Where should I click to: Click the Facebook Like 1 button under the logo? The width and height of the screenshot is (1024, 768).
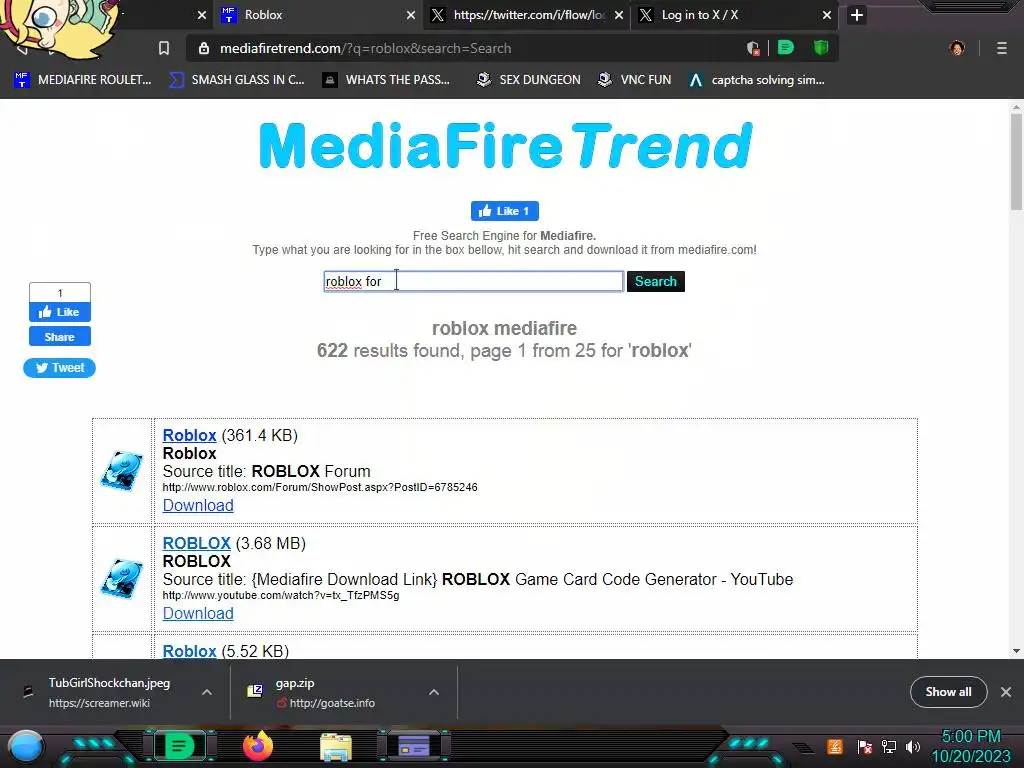[x=505, y=211]
